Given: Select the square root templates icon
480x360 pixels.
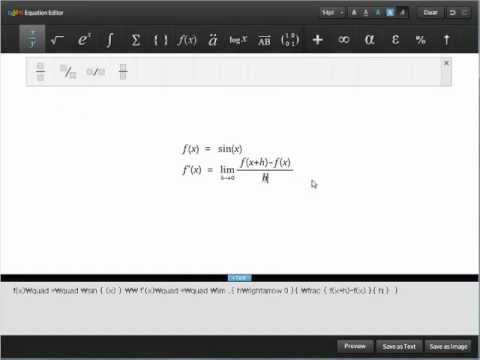Looking at the screenshot, I should (57, 40).
